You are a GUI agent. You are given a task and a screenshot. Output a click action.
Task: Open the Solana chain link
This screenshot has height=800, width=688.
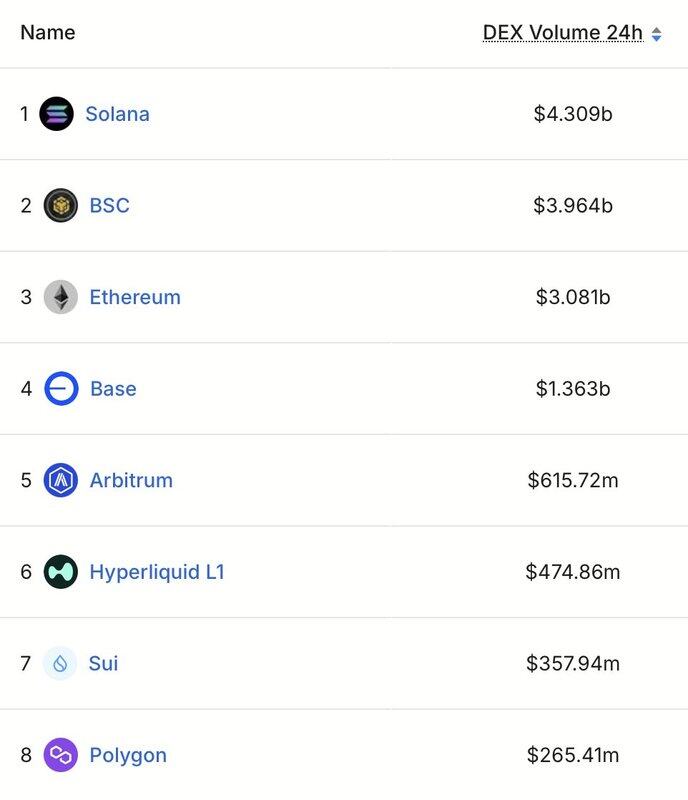117,114
